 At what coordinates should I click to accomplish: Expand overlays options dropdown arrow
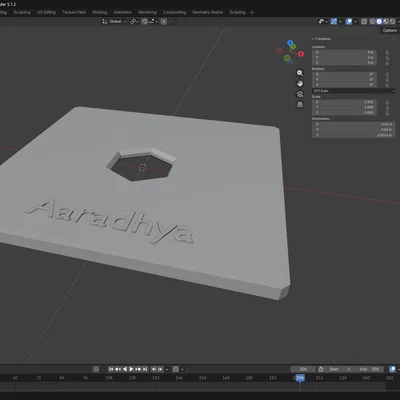point(355,21)
